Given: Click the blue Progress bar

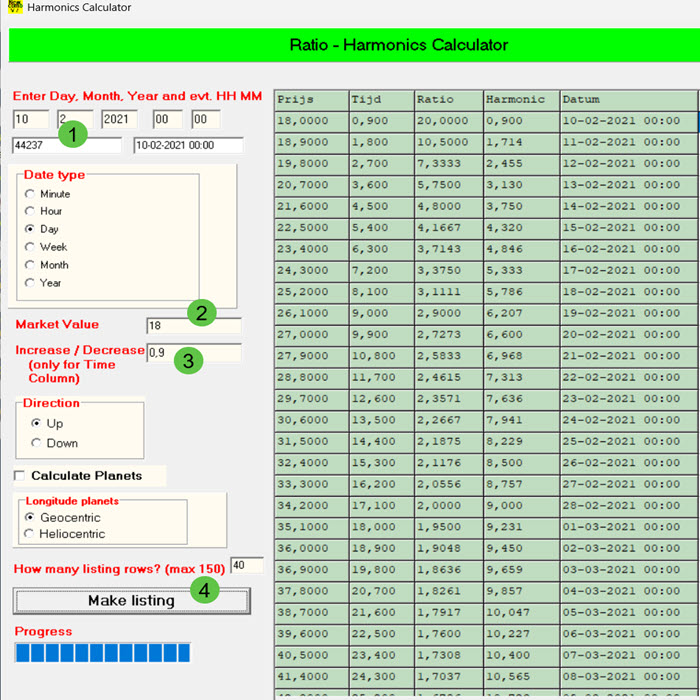Looking at the screenshot, I should coord(102,653).
